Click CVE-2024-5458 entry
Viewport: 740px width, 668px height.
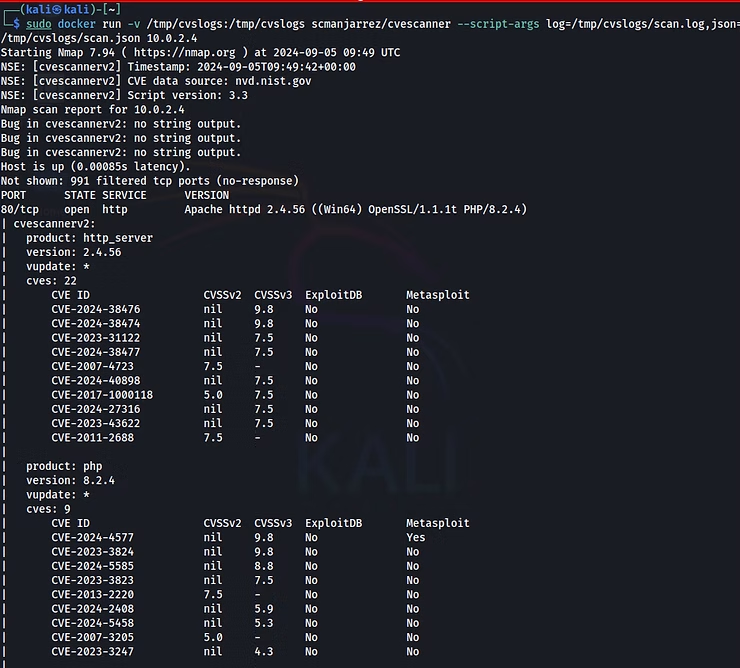click(x=92, y=623)
